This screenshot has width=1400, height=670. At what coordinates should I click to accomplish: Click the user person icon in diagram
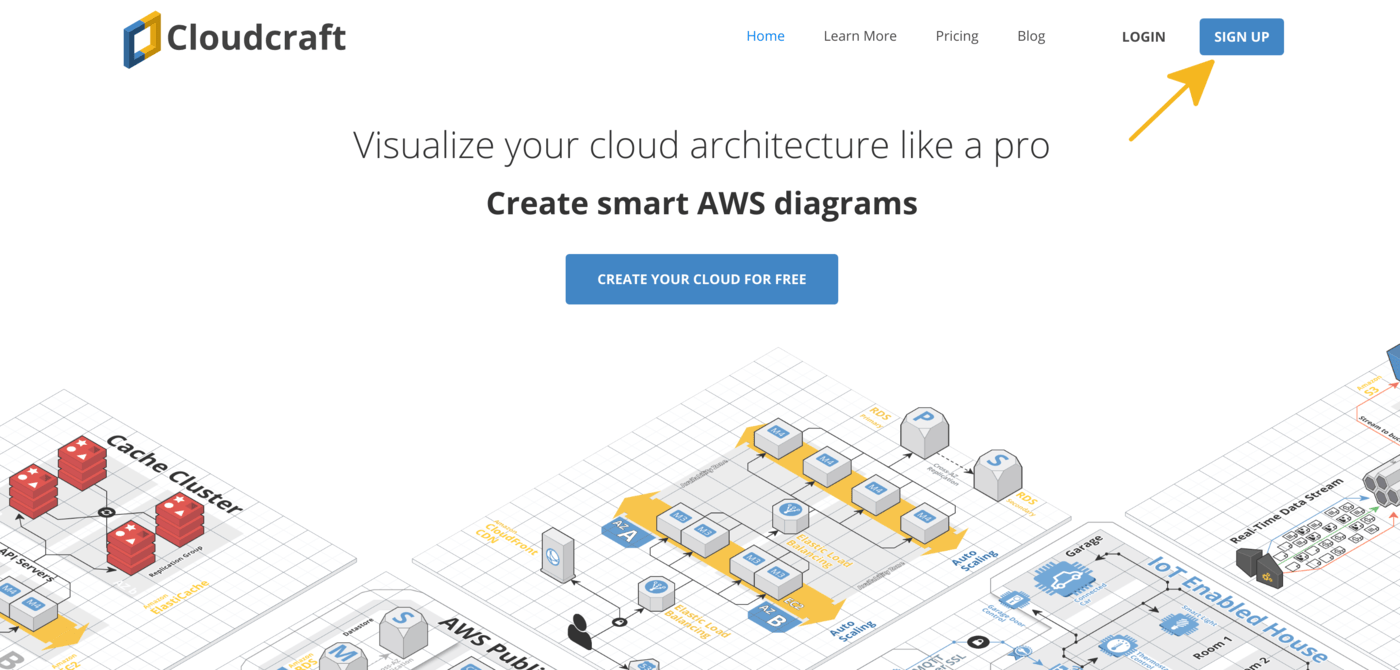(x=579, y=630)
